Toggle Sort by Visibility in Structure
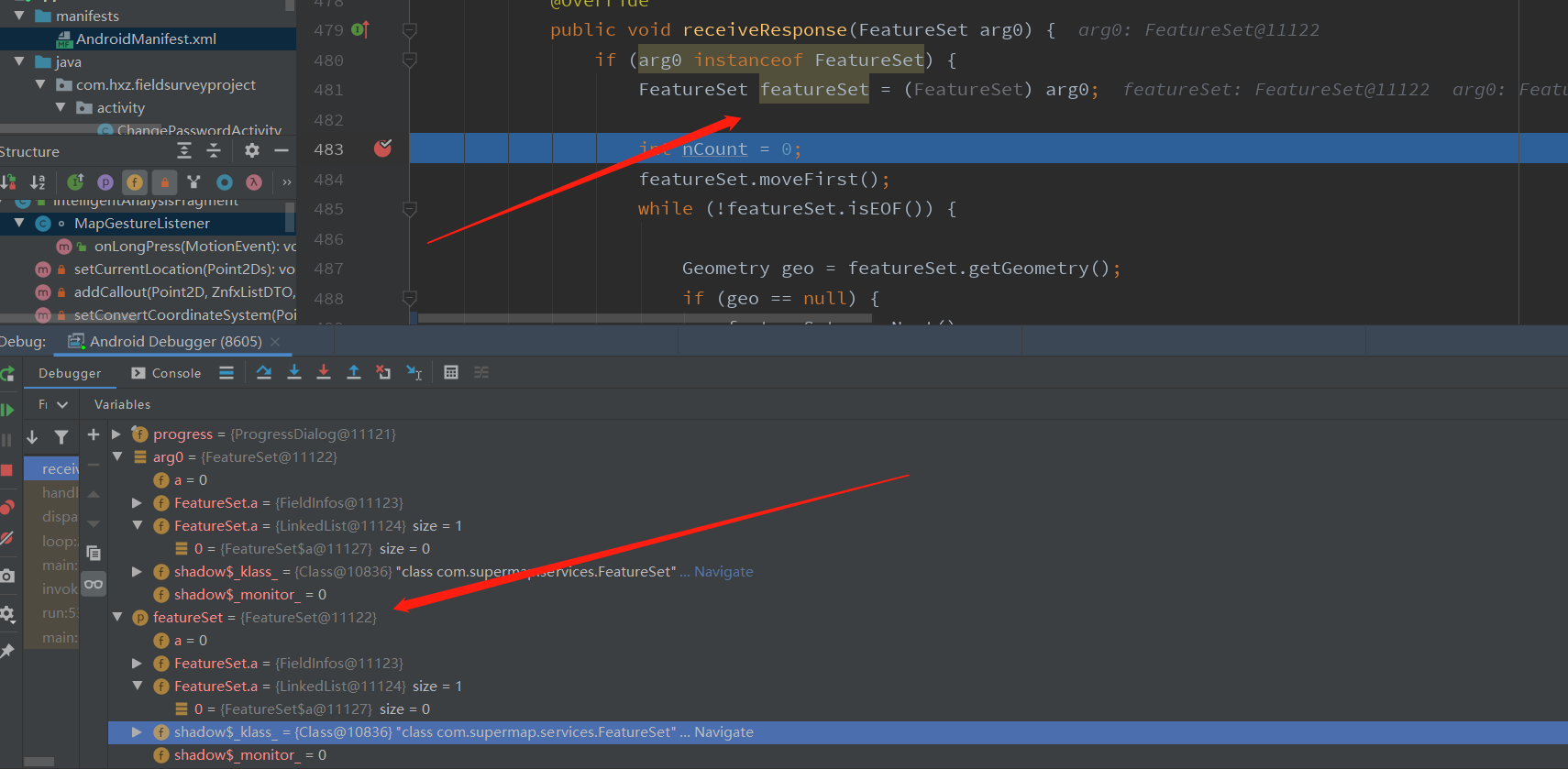The width and height of the screenshot is (1568, 769). point(8,182)
